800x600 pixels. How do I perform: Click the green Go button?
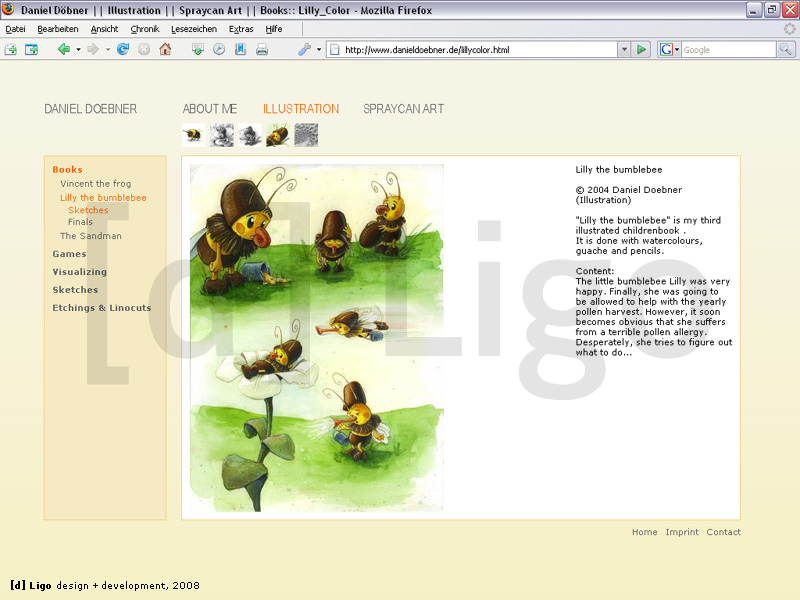point(641,49)
